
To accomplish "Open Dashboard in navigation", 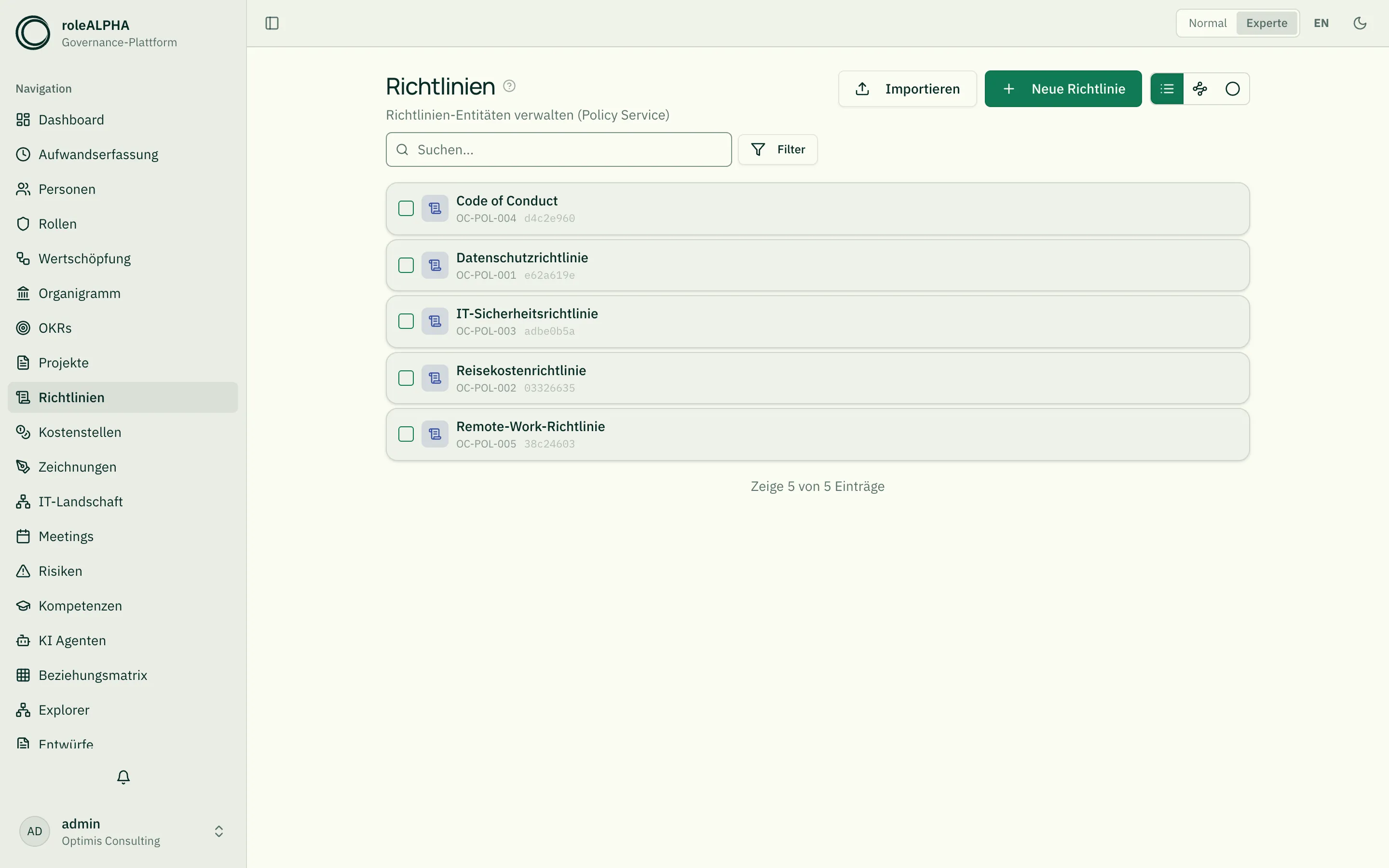I will [123, 120].
